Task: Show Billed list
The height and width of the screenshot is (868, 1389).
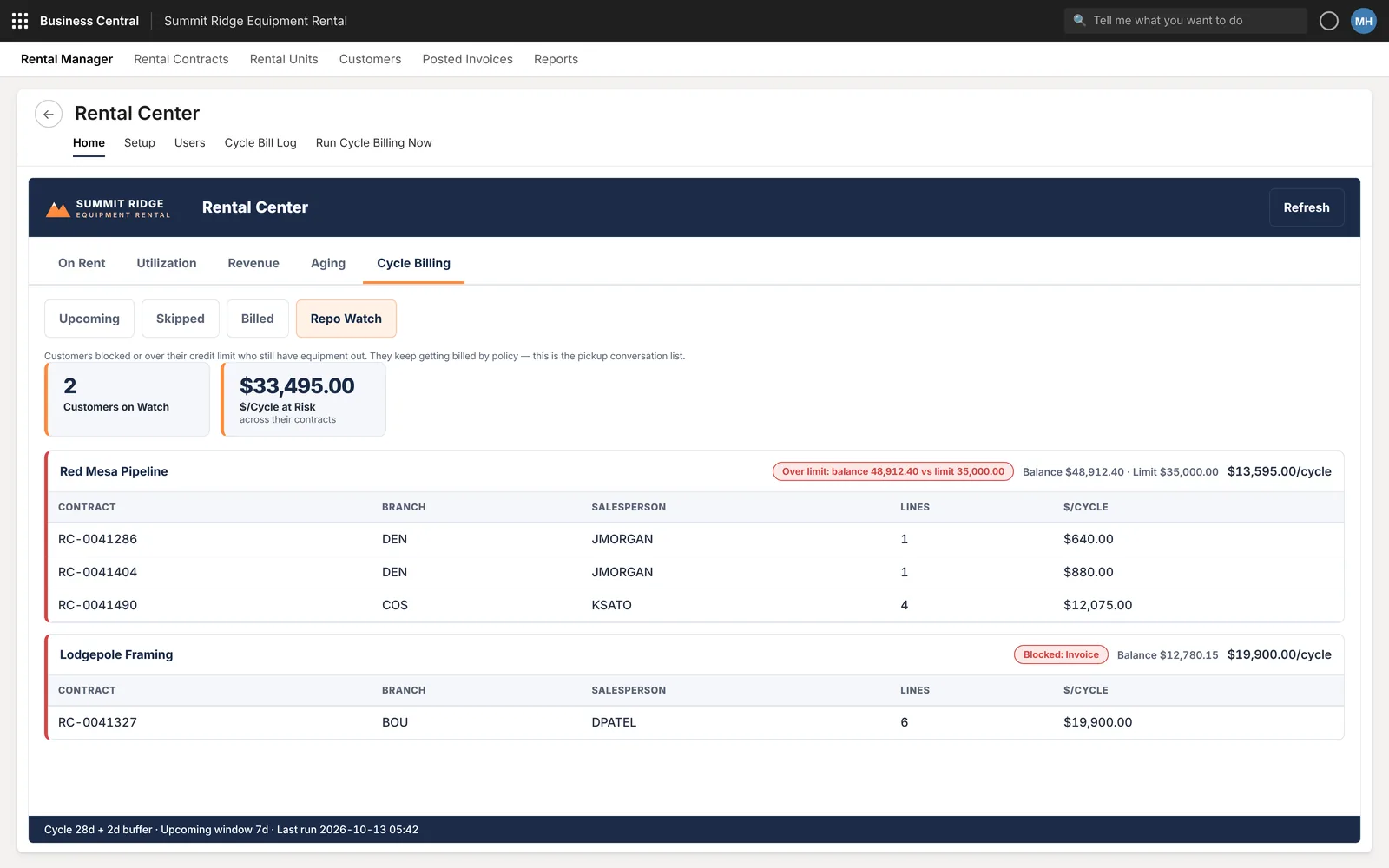Action: tap(258, 319)
